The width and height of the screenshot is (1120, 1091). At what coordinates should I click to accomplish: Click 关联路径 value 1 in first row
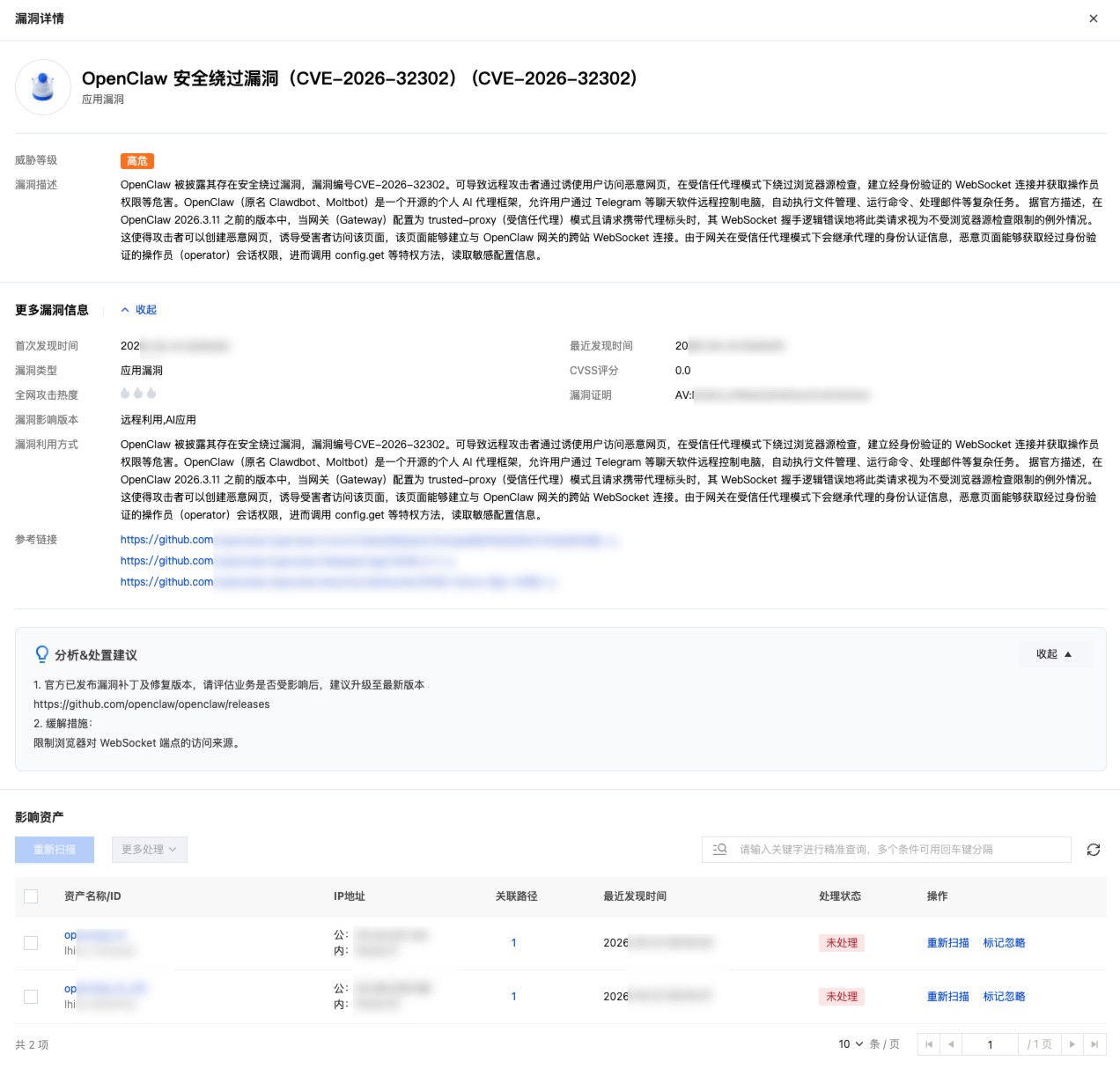513,943
